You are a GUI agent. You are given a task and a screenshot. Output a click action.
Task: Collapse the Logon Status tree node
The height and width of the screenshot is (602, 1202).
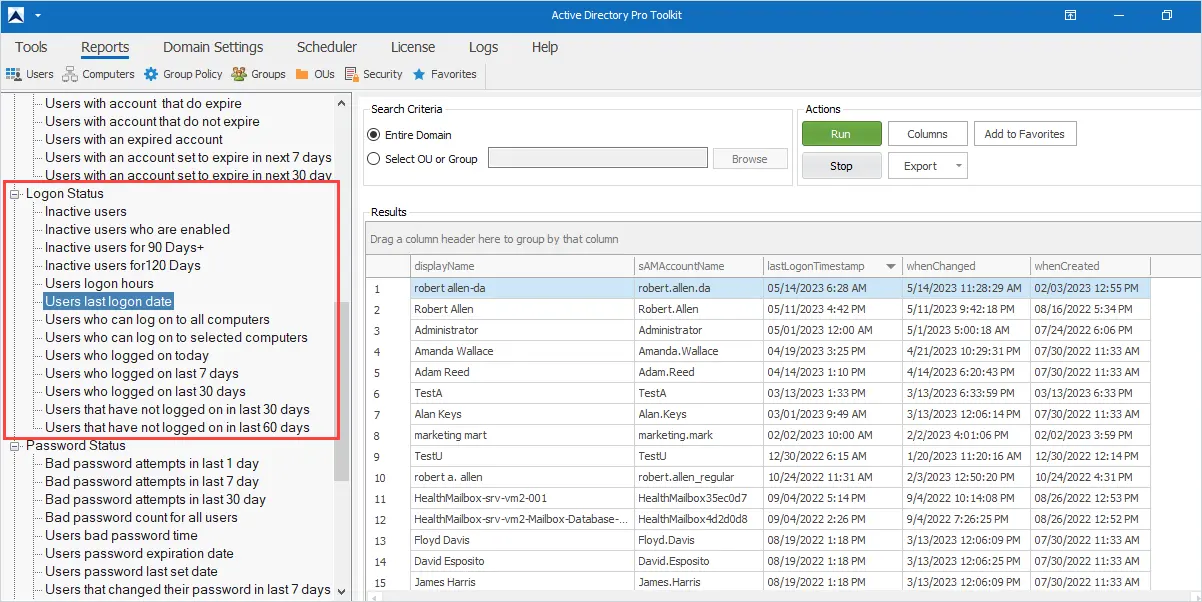click(x=15, y=193)
